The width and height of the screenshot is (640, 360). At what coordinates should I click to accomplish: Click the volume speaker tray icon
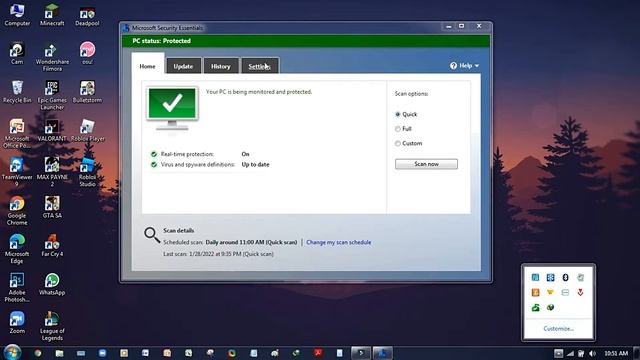point(593,353)
